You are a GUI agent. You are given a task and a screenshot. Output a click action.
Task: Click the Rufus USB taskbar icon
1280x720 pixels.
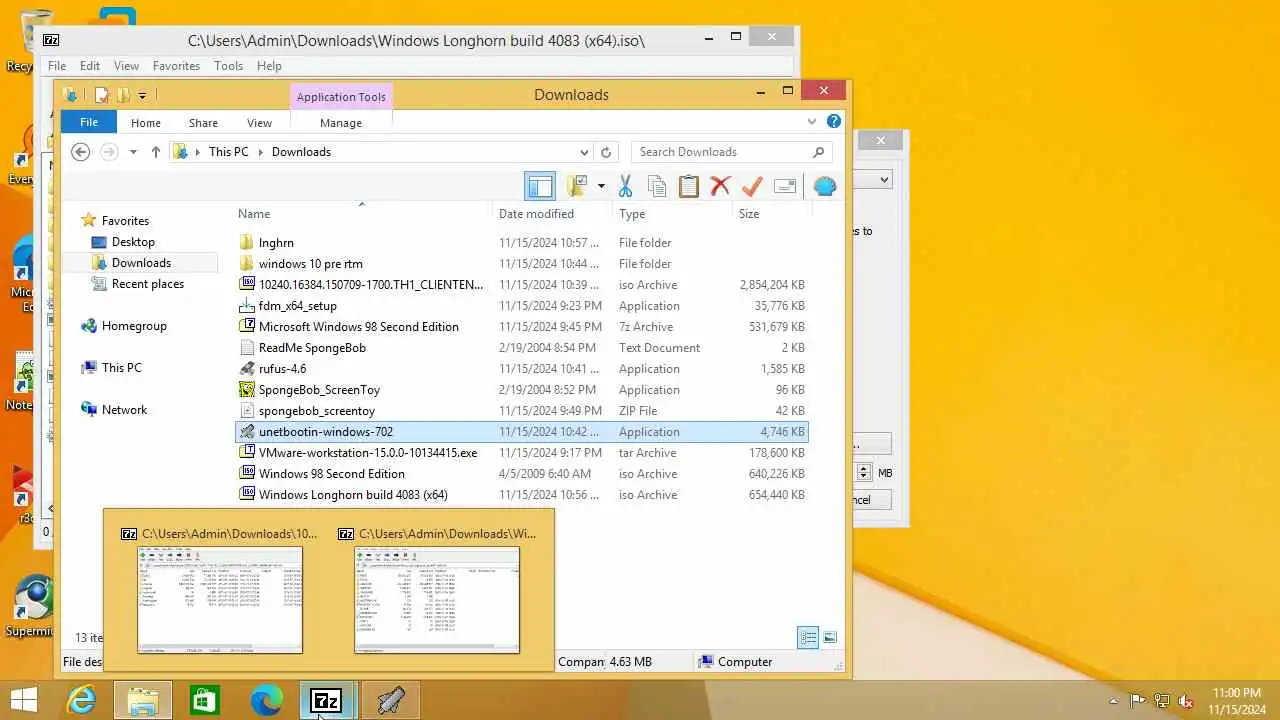coord(390,700)
